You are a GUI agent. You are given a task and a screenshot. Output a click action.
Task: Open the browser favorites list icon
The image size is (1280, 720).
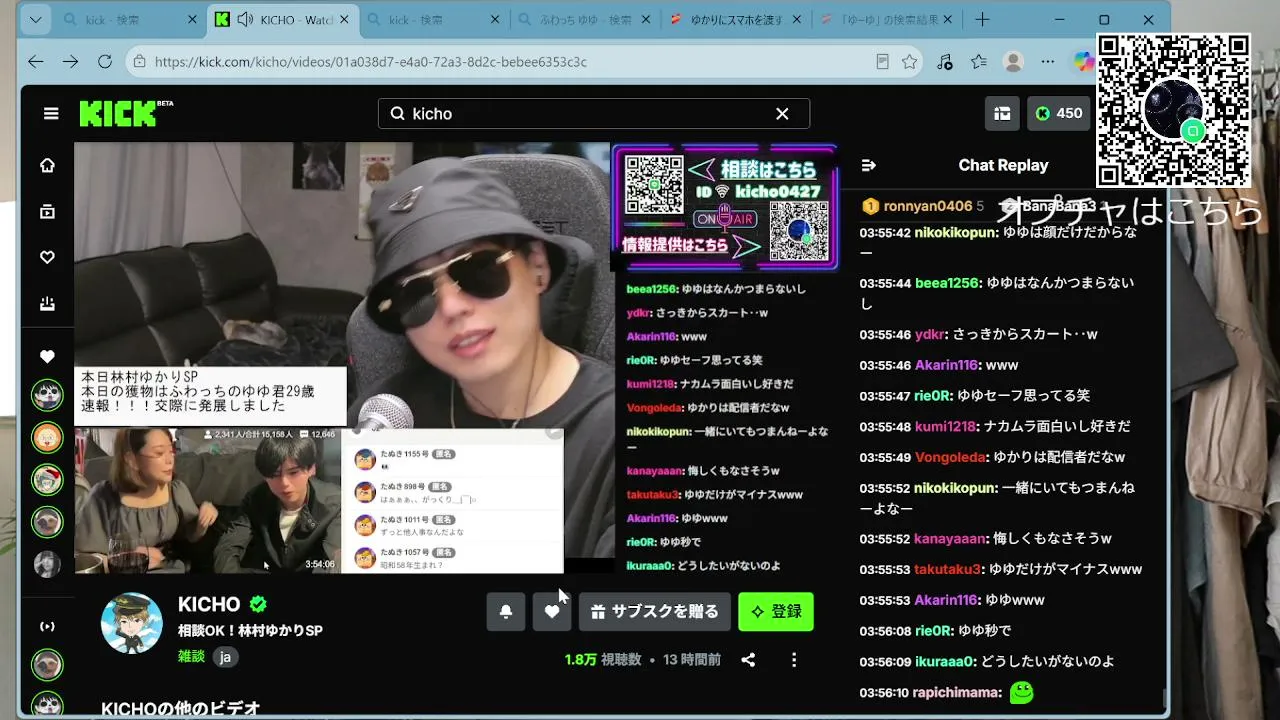point(979,62)
